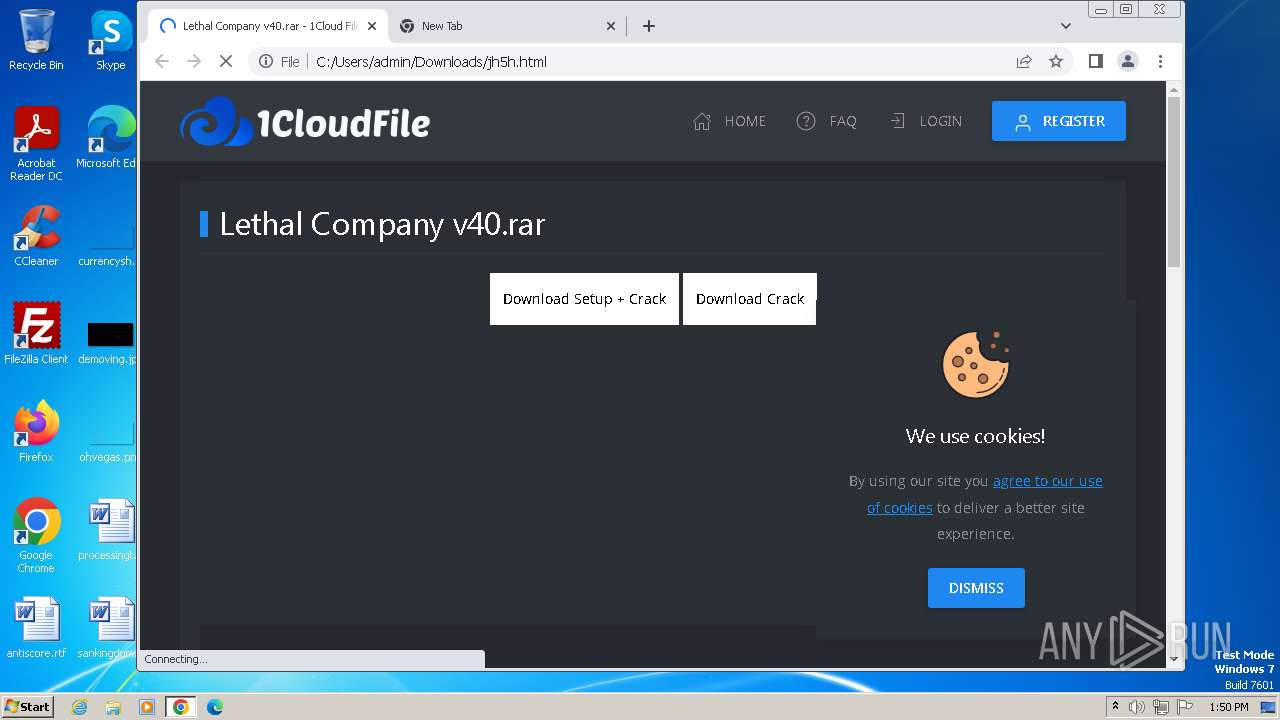Bookmark this page with the star icon
The image size is (1280, 720).
coord(1056,61)
